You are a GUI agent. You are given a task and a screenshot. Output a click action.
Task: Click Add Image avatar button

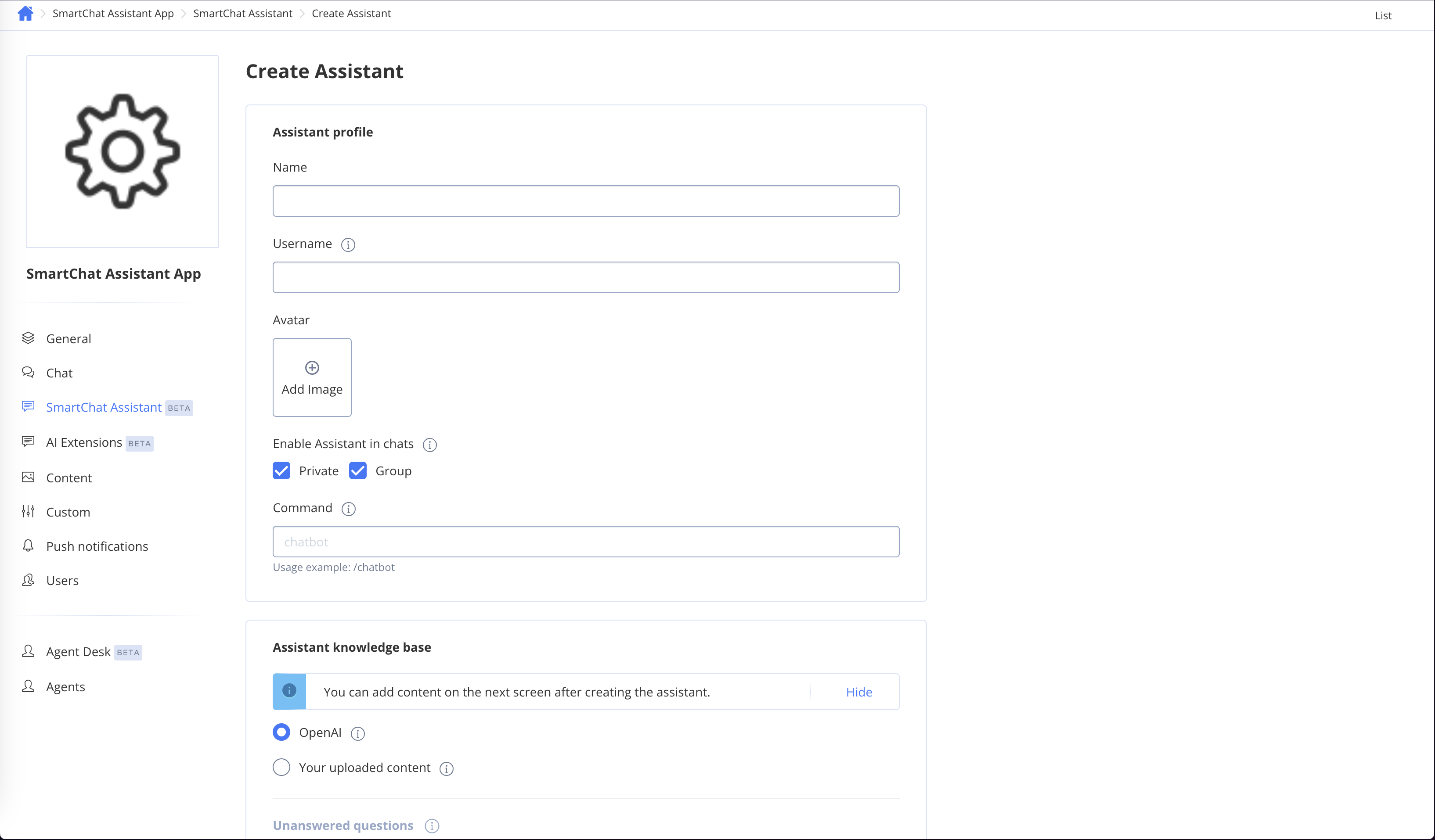312,377
